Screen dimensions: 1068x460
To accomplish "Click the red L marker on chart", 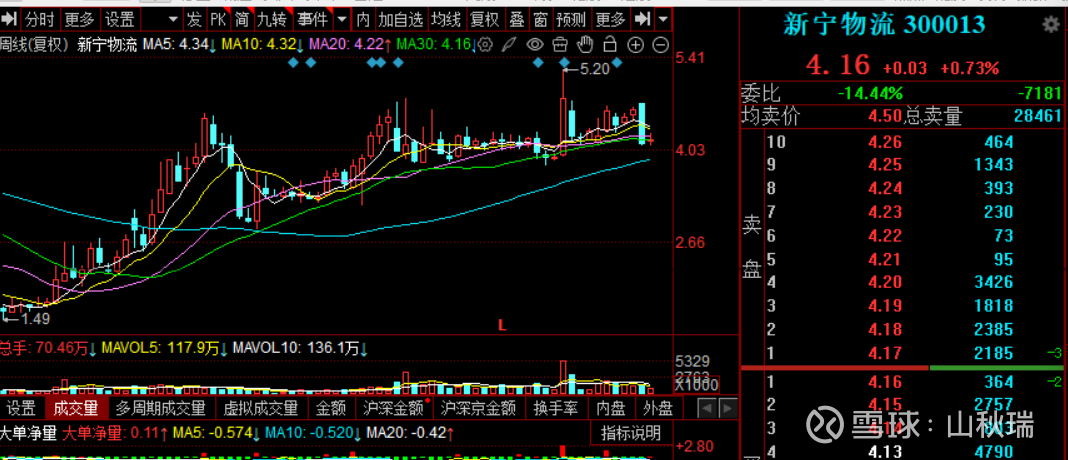I will pyautogui.click(x=502, y=325).
